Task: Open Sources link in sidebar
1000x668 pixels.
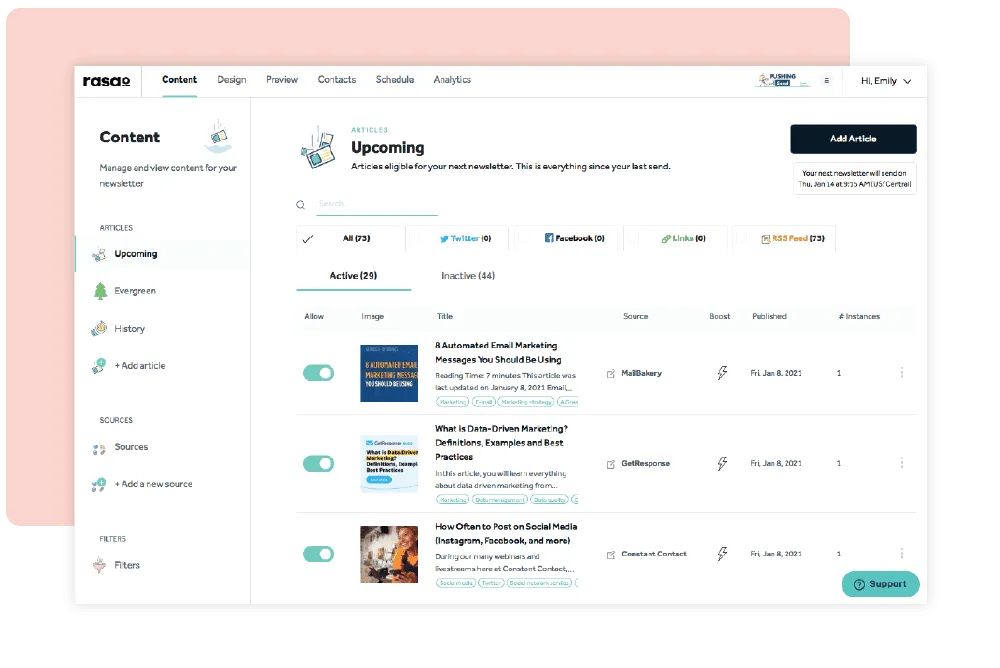Action: pos(131,447)
